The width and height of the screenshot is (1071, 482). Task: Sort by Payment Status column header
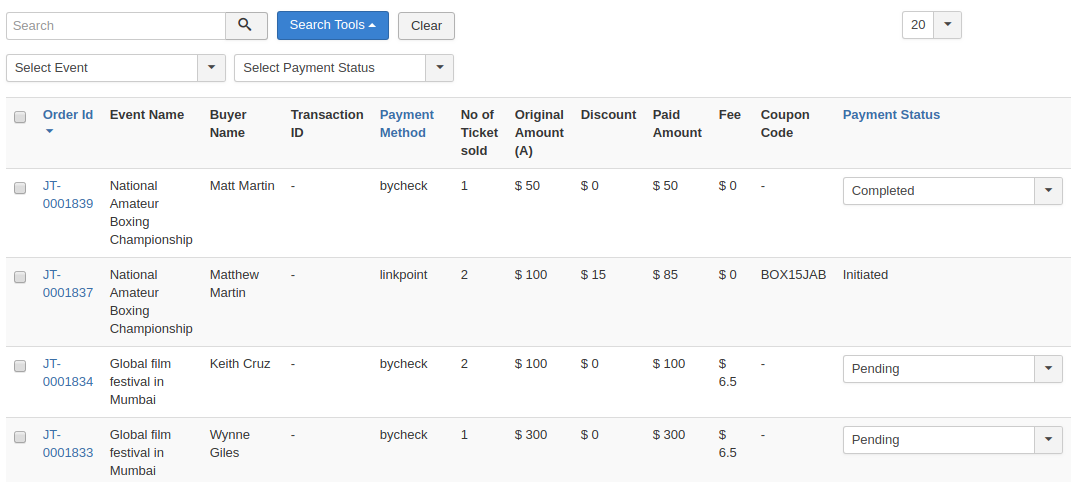click(891, 115)
